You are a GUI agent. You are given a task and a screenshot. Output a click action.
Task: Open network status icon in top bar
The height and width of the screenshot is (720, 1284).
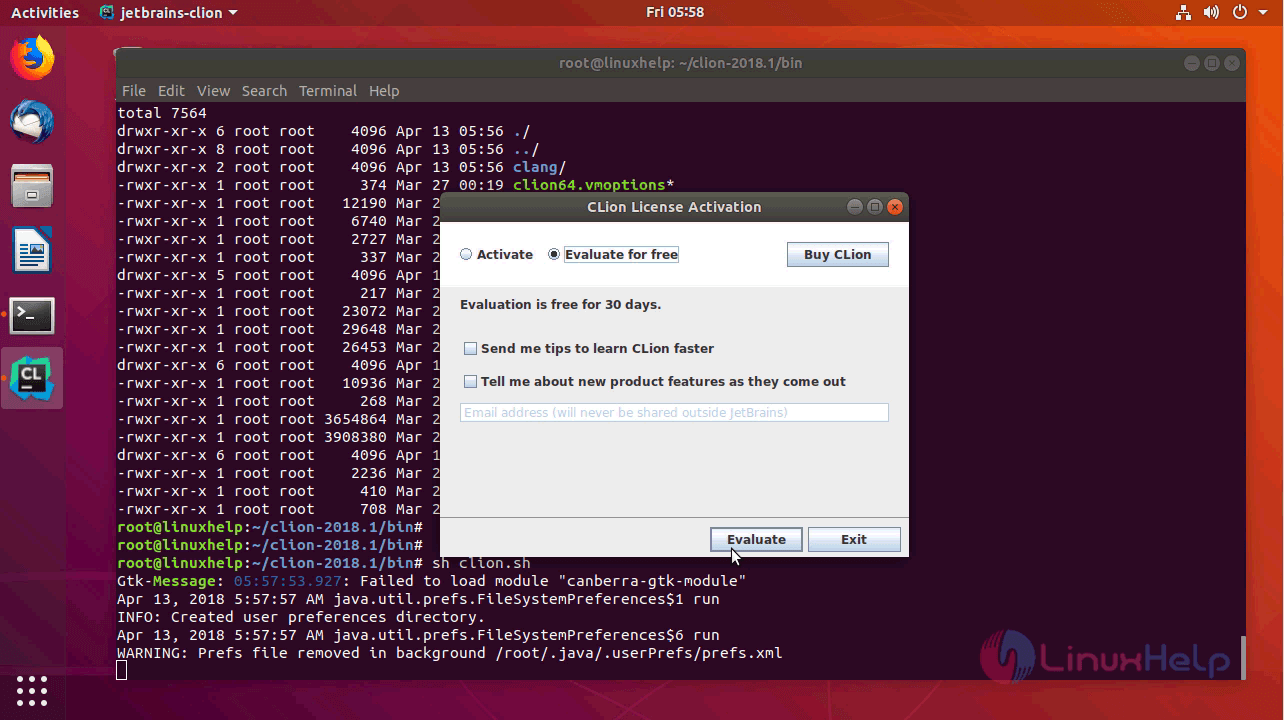(1184, 13)
